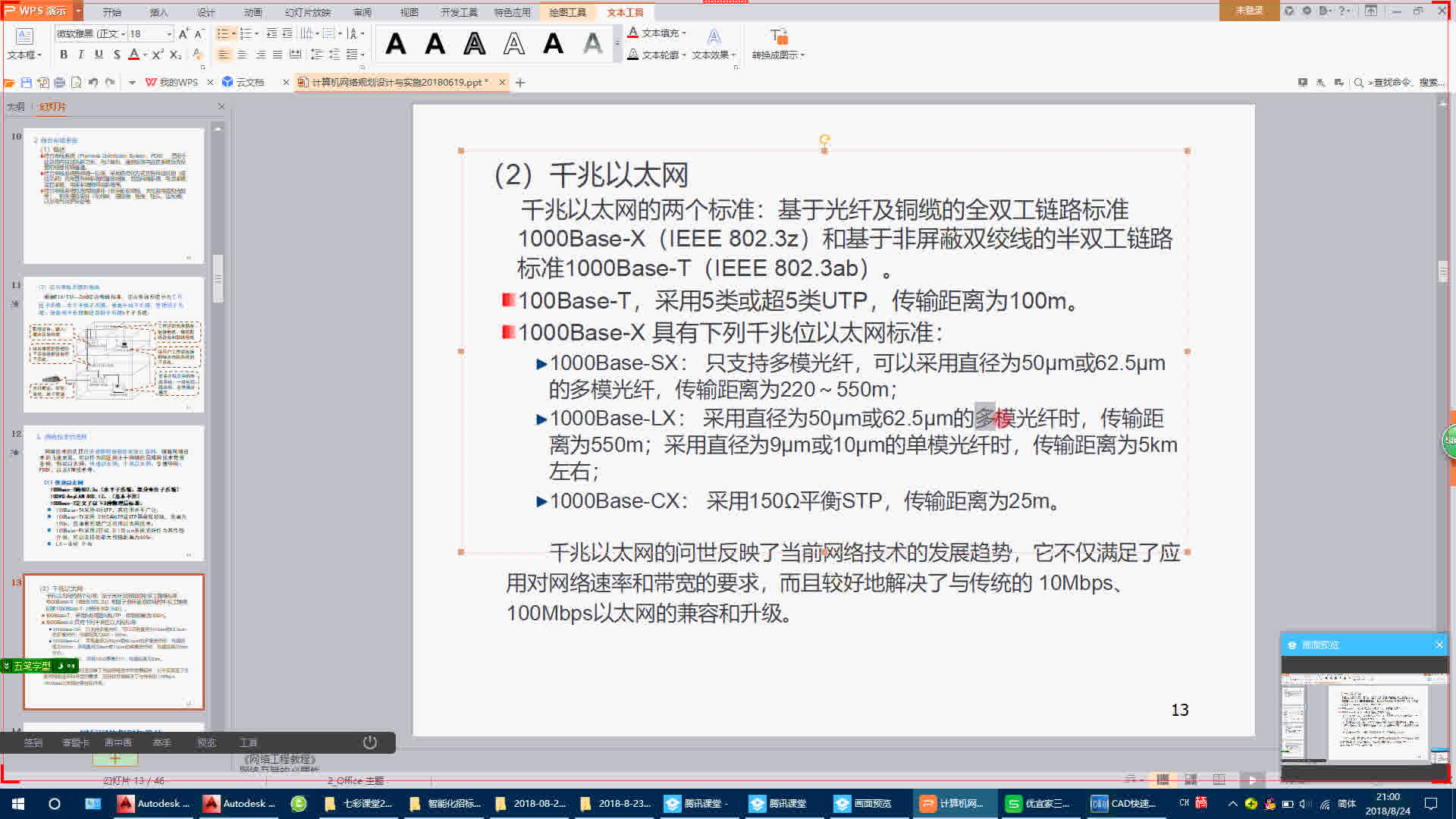Expand the 文本填充 text fill dropdown
1456x819 pixels.
[x=684, y=33]
